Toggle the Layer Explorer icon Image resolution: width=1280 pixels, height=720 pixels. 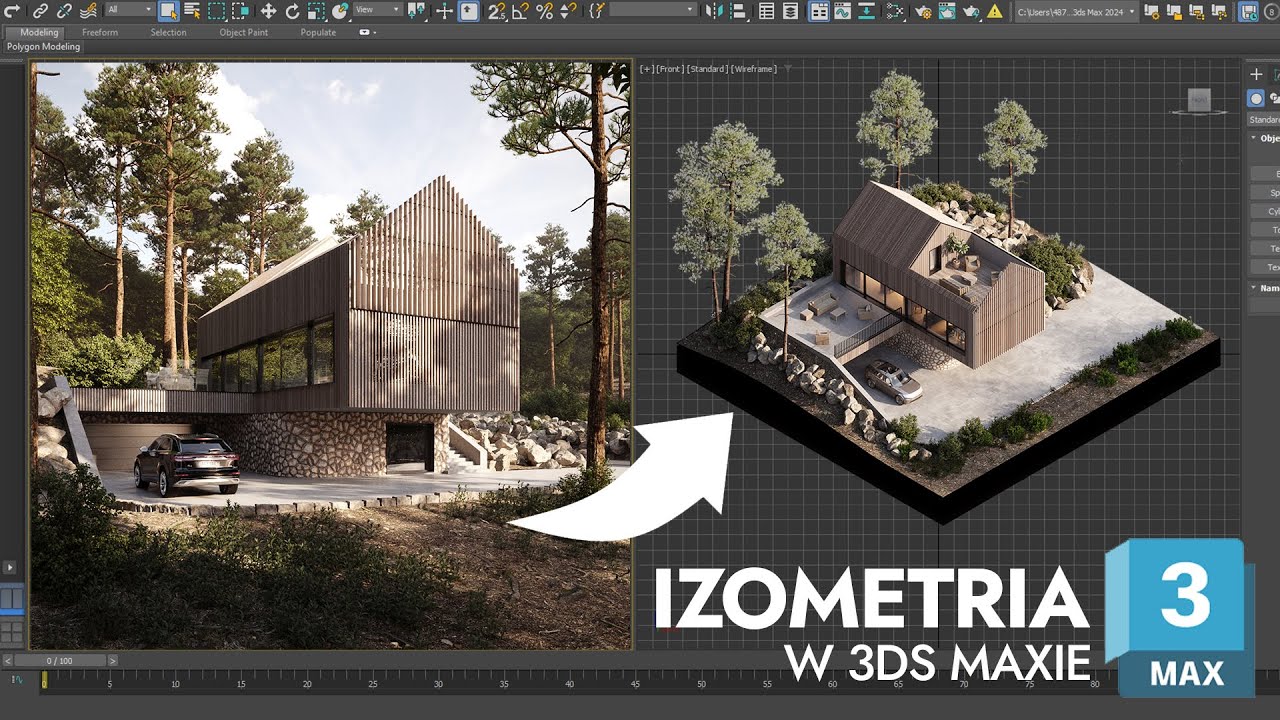(x=790, y=11)
